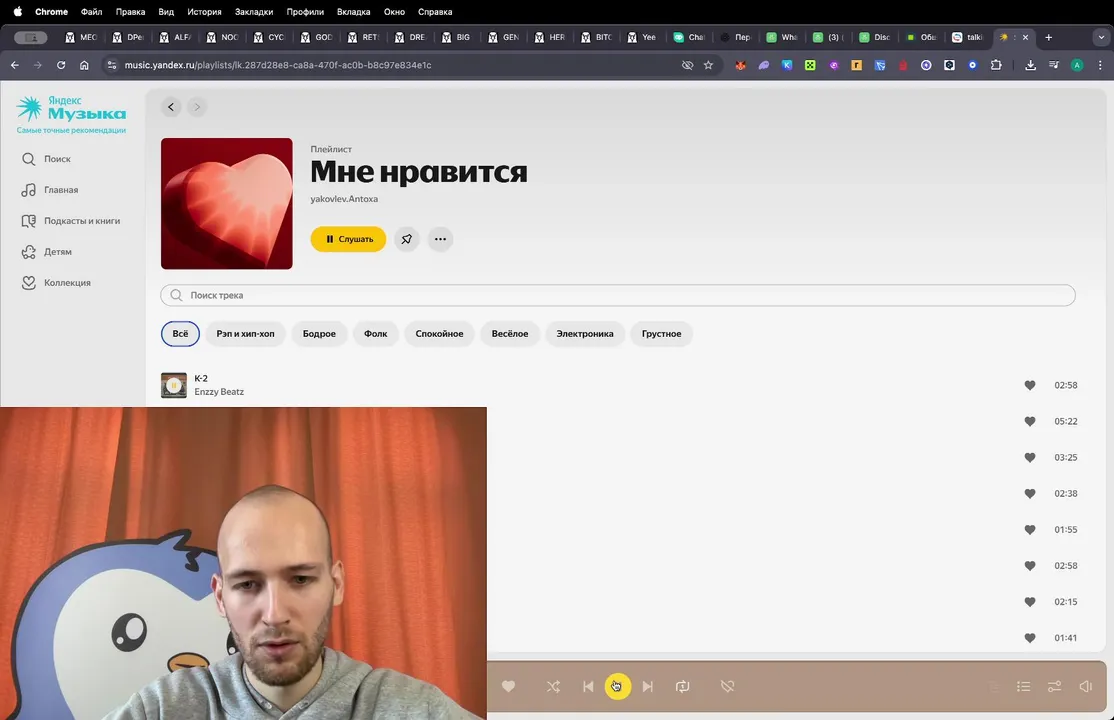Click the dislike crossed-heart icon in player

click(728, 687)
